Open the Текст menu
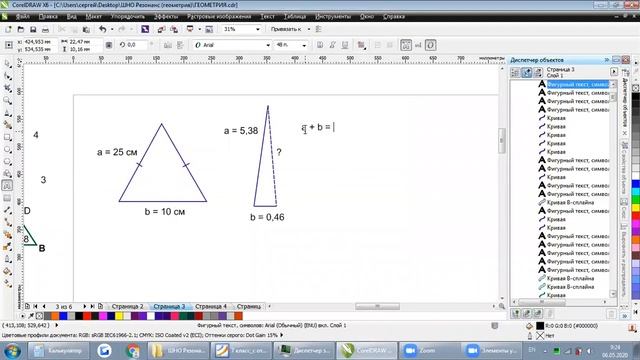This screenshot has height=360, width=640. [268, 17]
